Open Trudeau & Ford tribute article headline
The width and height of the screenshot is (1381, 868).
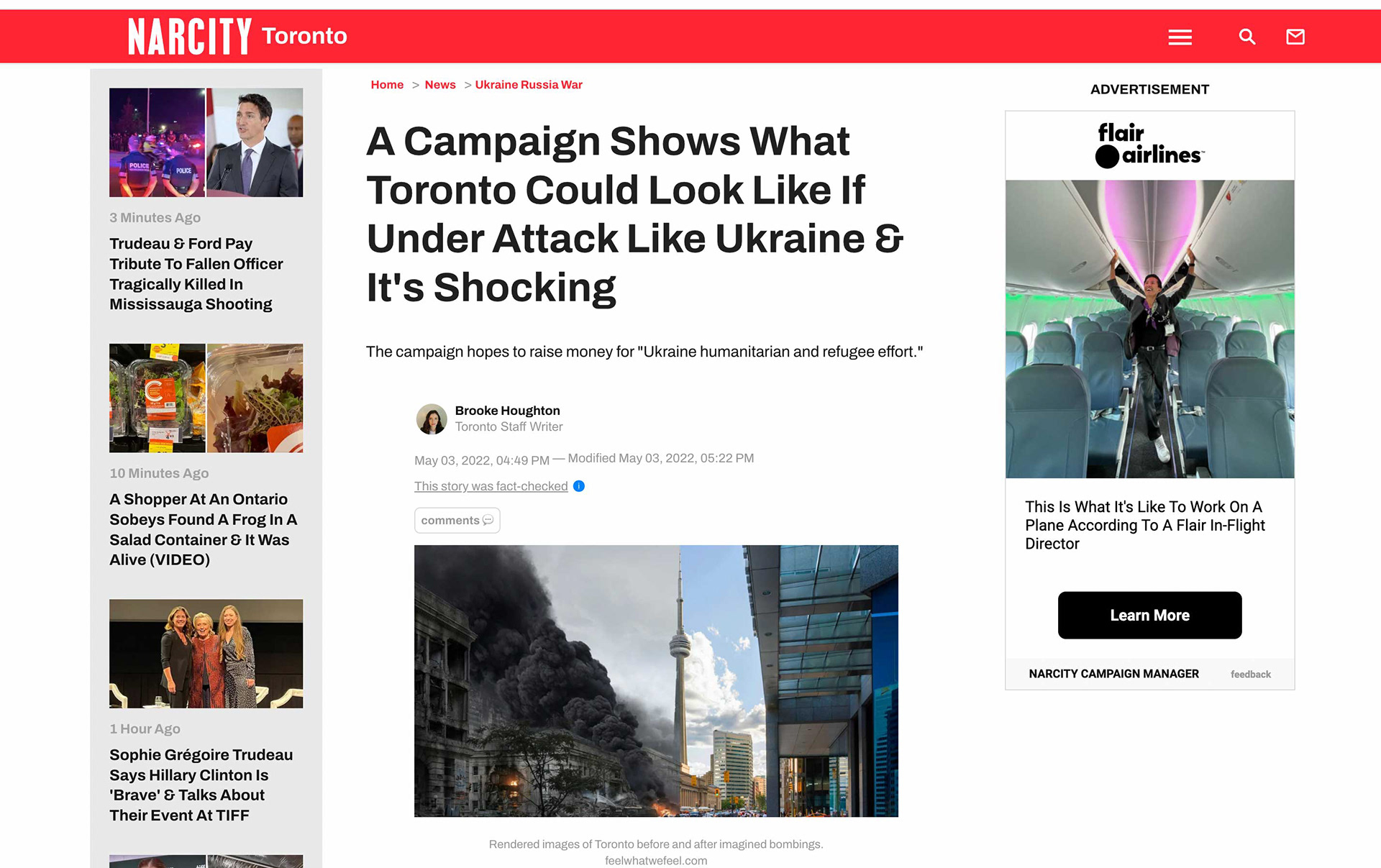coord(196,274)
